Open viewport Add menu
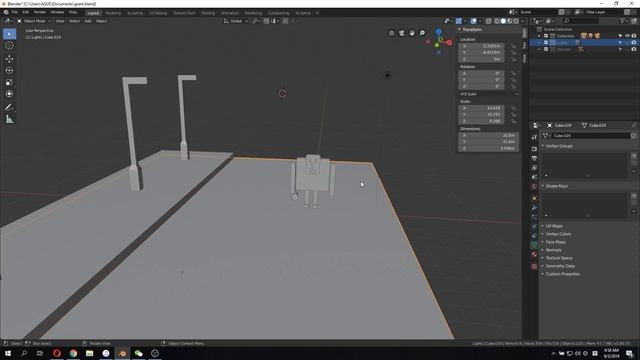 (88, 21)
